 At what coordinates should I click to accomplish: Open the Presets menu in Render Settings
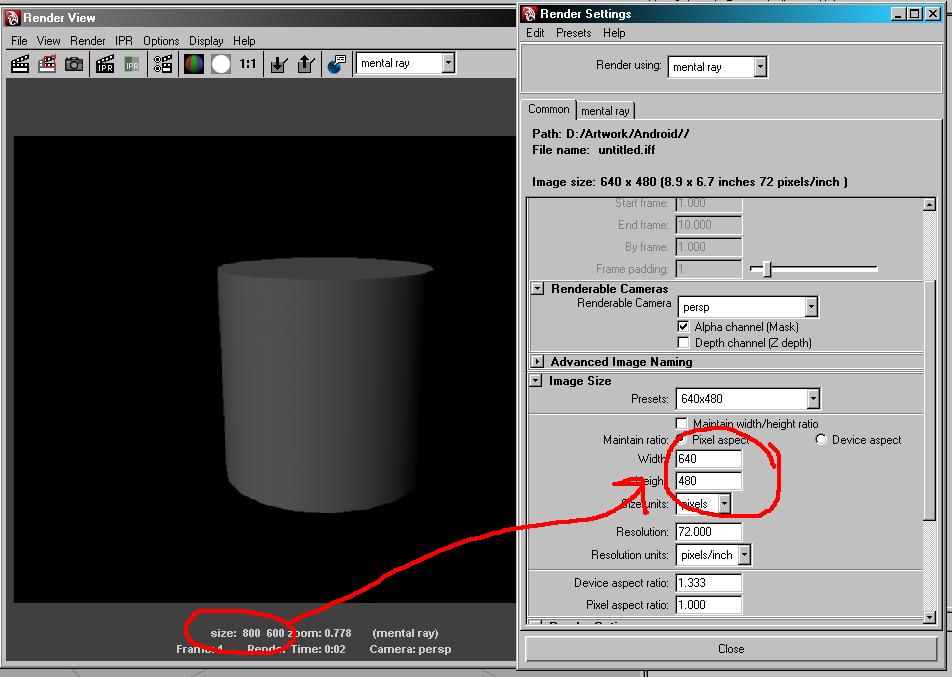574,33
